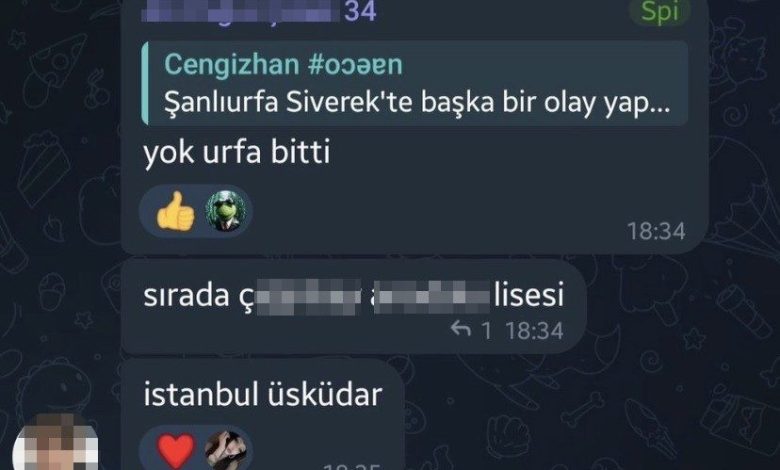Tap the frog avatar beside thumbs up
Screen dimensions: 780x470
(x=226, y=211)
